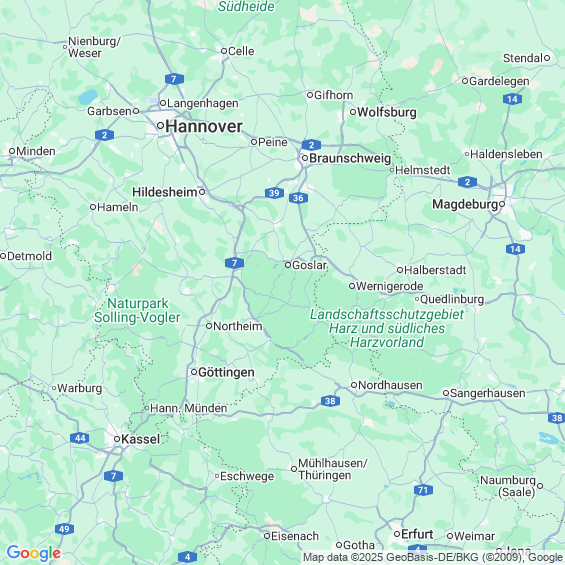Click the A39 highway shield

274,193
